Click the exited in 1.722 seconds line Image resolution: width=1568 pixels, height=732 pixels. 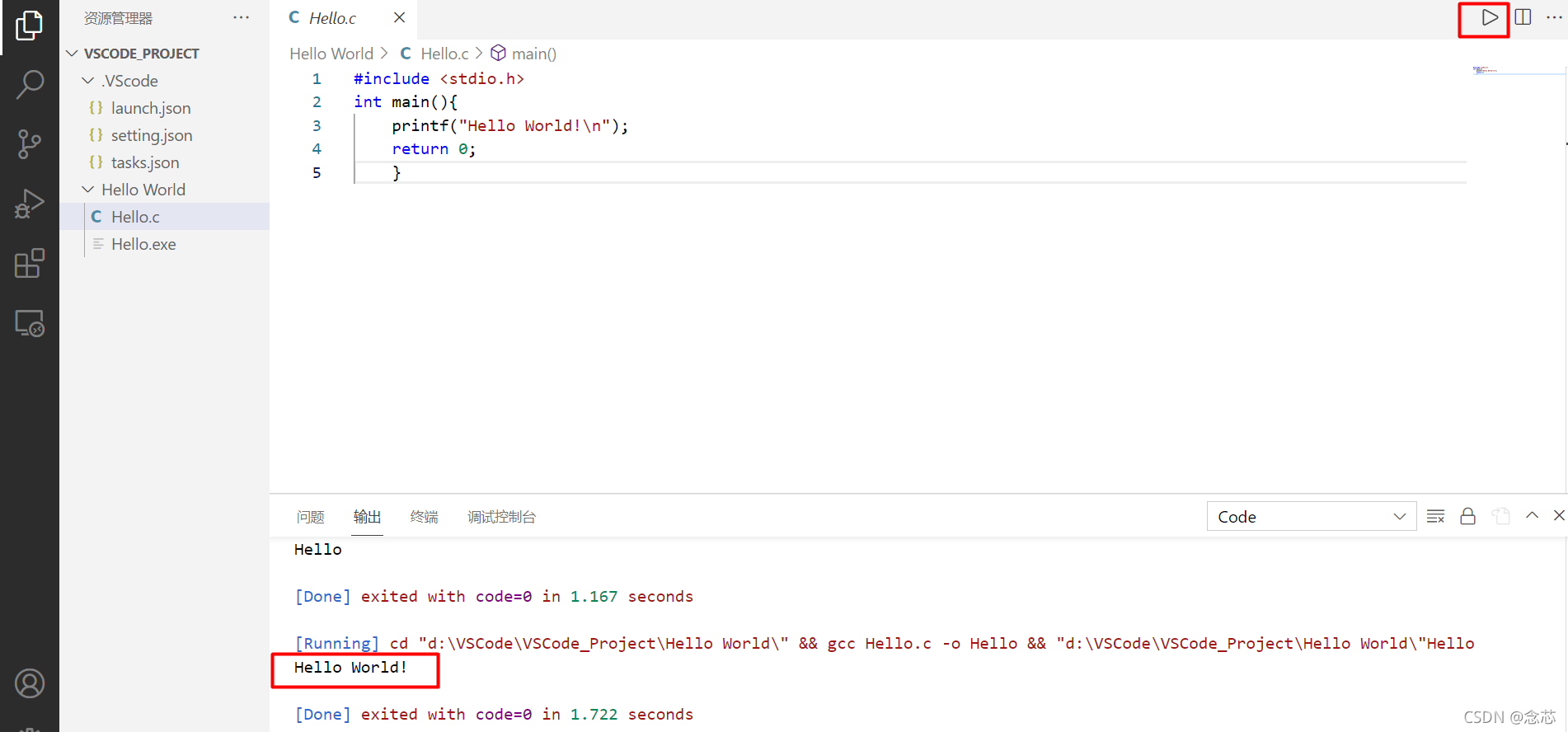(494, 714)
